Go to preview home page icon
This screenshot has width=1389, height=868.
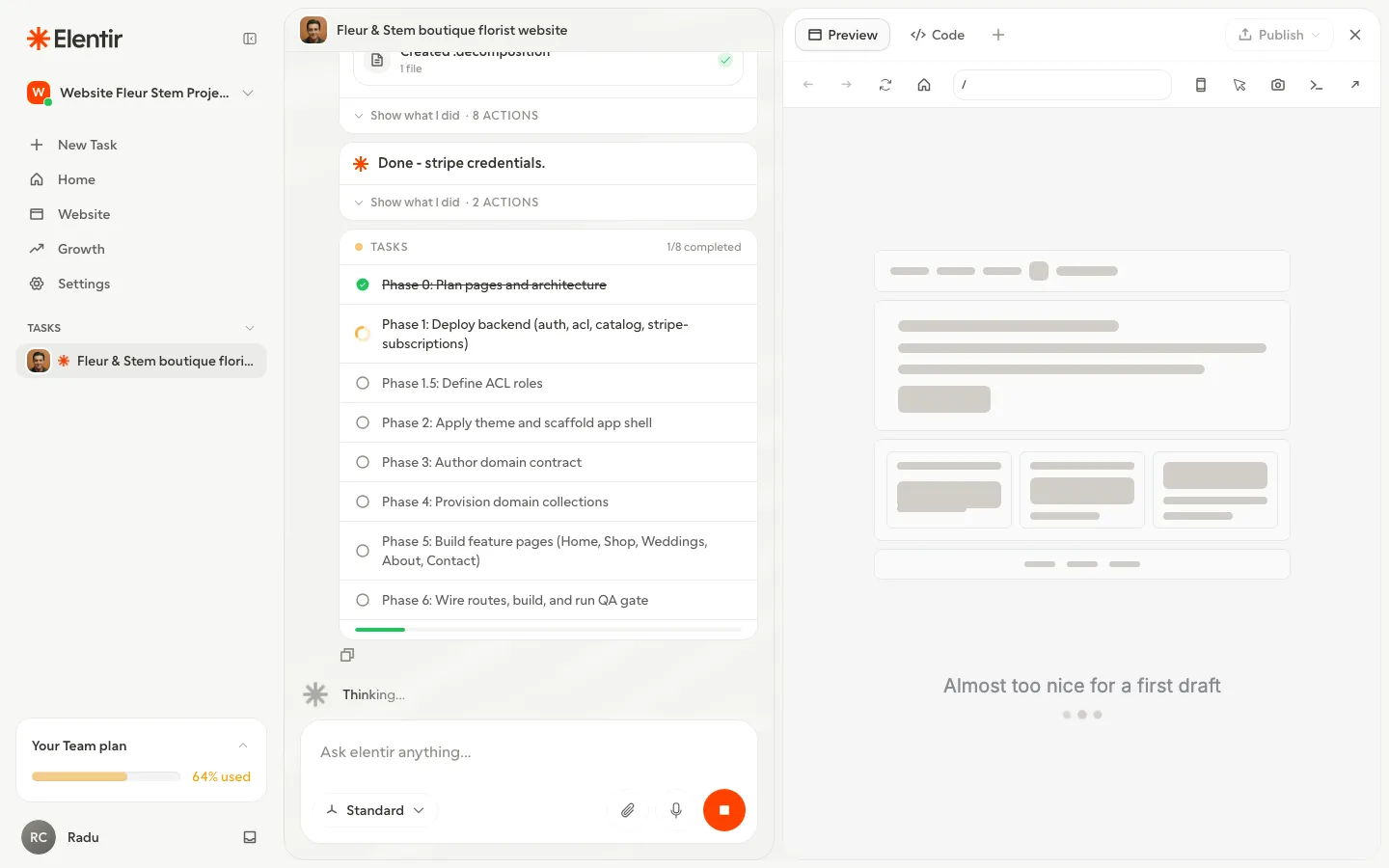924,85
